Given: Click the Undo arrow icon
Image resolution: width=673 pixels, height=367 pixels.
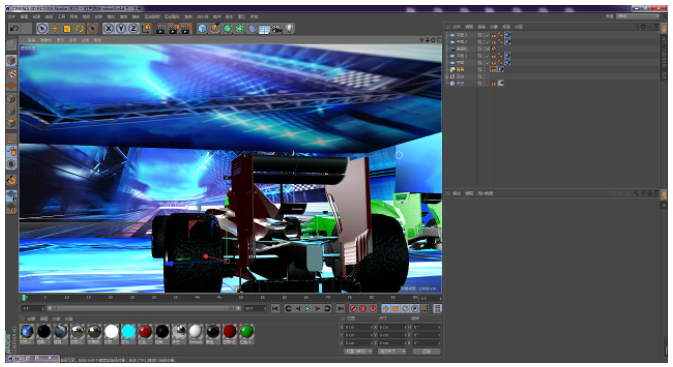Looking at the screenshot, I should point(14,29).
